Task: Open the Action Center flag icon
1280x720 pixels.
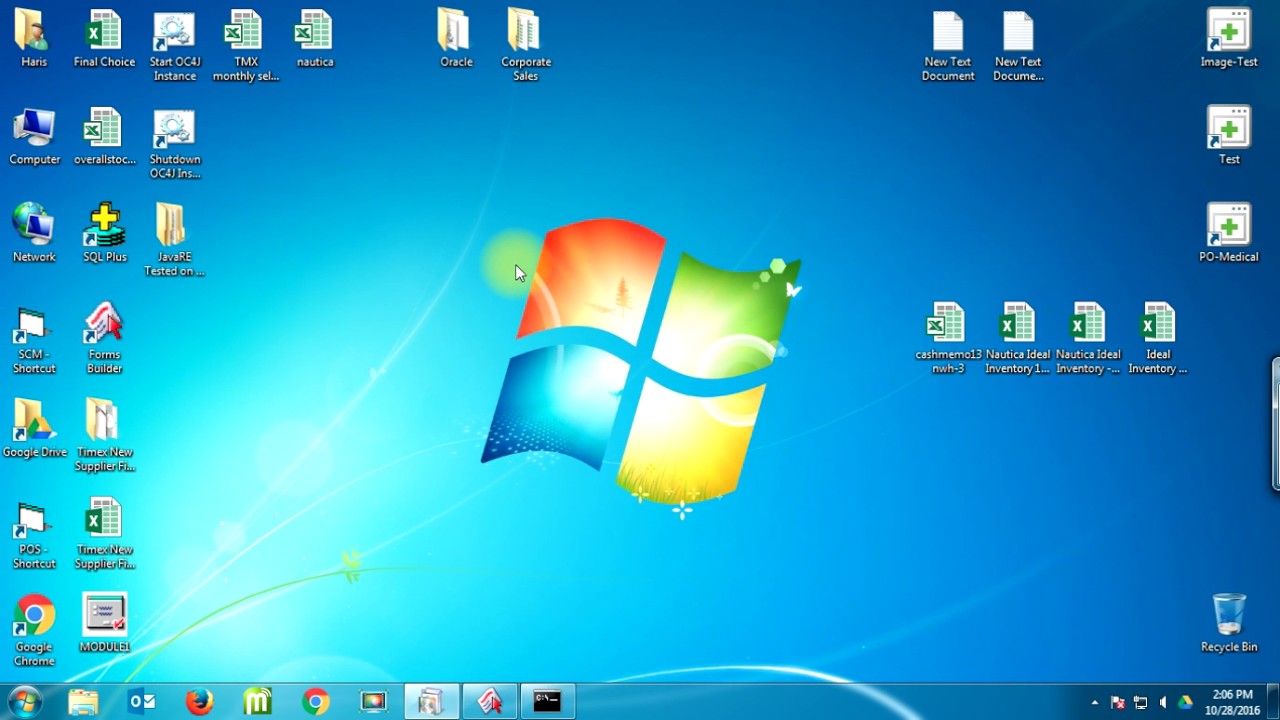Action: click(1118, 703)
